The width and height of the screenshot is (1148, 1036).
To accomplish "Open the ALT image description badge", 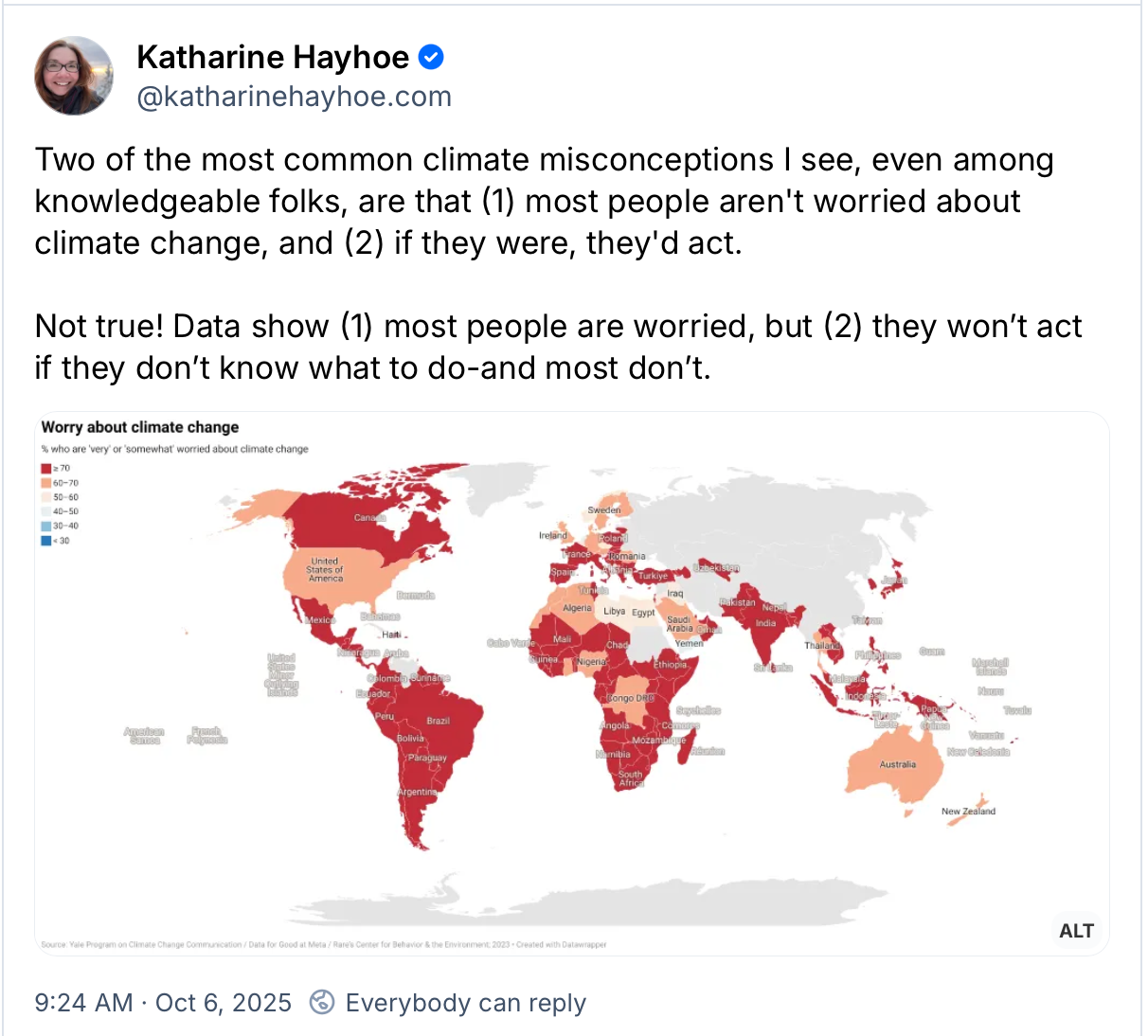I will coord(1076,931).
